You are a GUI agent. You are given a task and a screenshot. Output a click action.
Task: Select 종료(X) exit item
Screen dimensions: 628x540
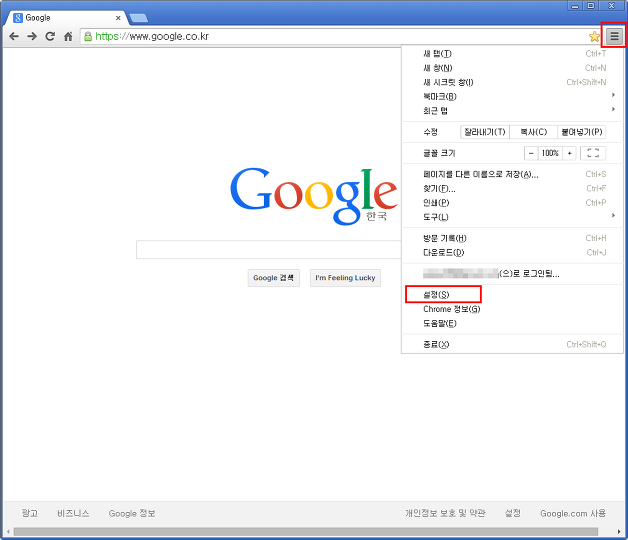click(512, 345)
